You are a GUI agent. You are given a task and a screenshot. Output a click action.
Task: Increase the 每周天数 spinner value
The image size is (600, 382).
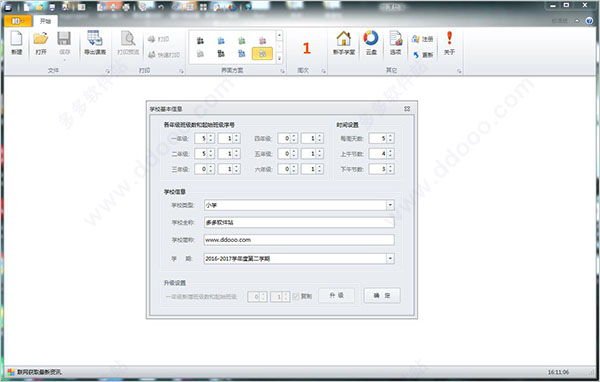390,136
